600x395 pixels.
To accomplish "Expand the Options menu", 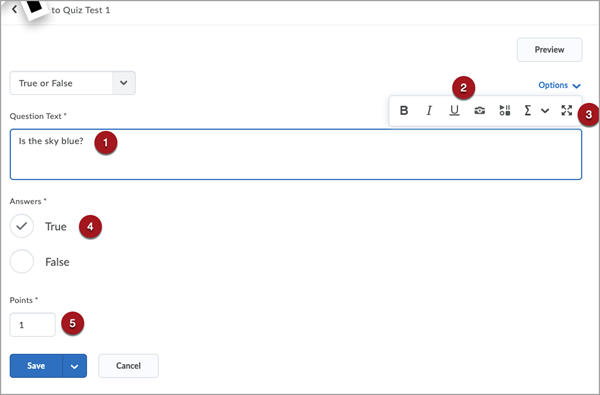I will click(559, 85).
